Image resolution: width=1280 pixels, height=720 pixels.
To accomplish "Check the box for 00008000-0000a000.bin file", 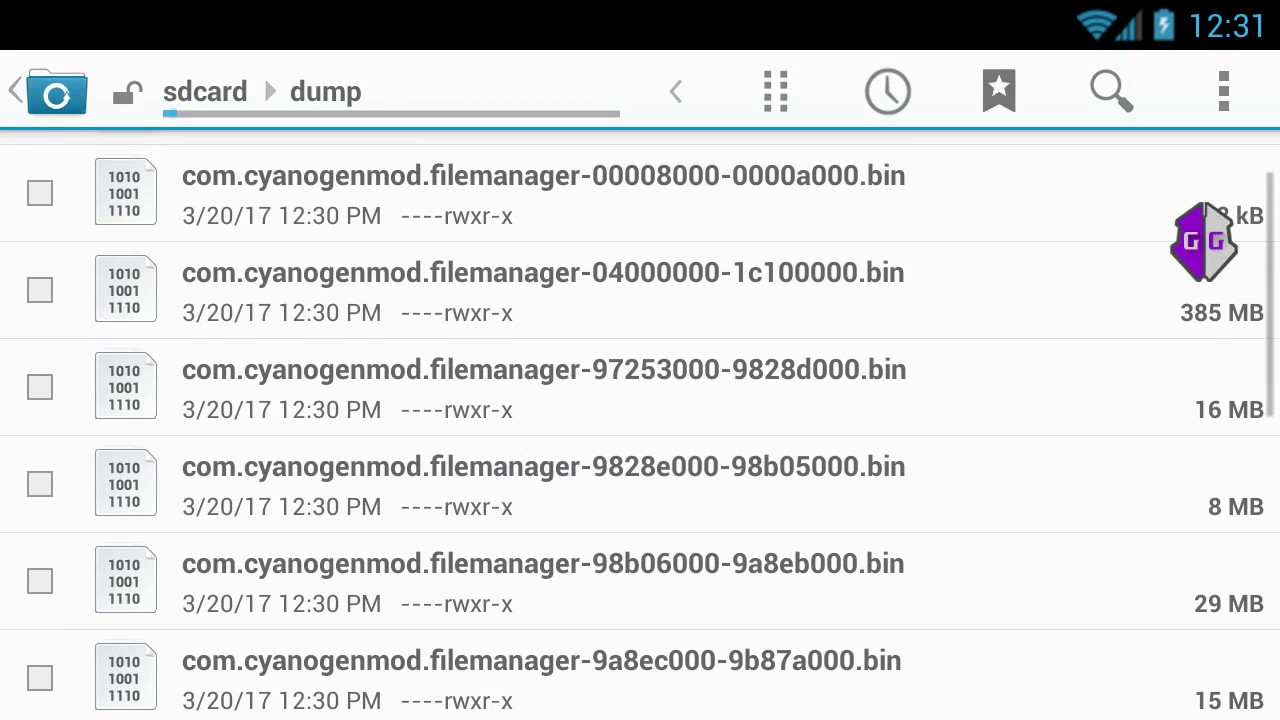I will coord(40,193).
